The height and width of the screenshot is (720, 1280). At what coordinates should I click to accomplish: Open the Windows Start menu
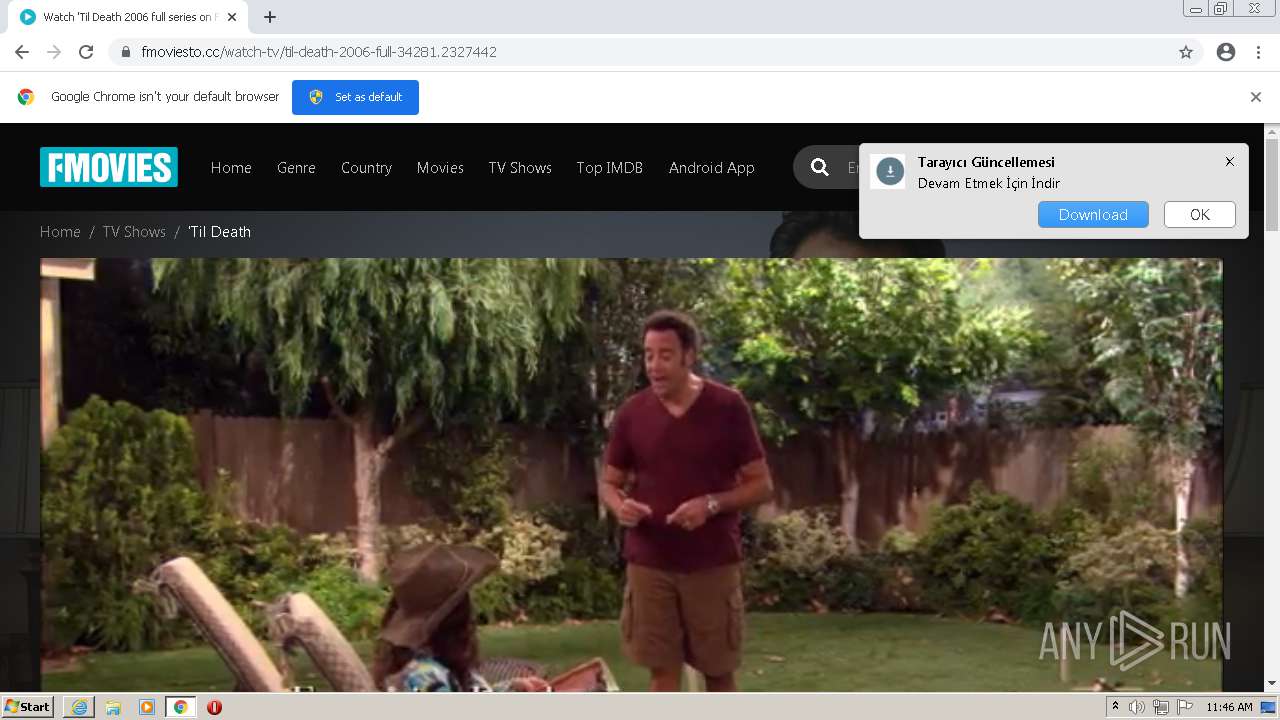[x=27, y=707]
